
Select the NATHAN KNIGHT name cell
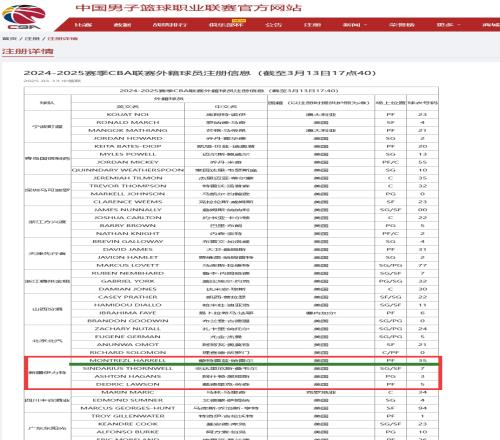click(128, 234)
